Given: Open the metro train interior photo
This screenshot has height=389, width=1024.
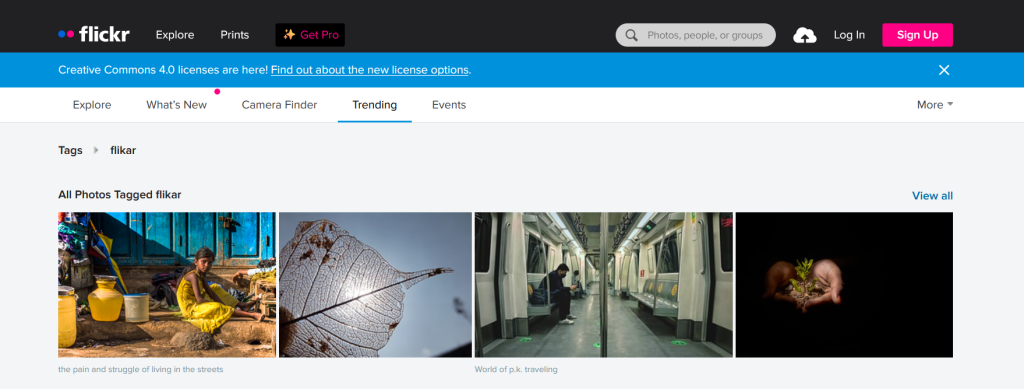Looking at the screenshot, I should 603,285.
